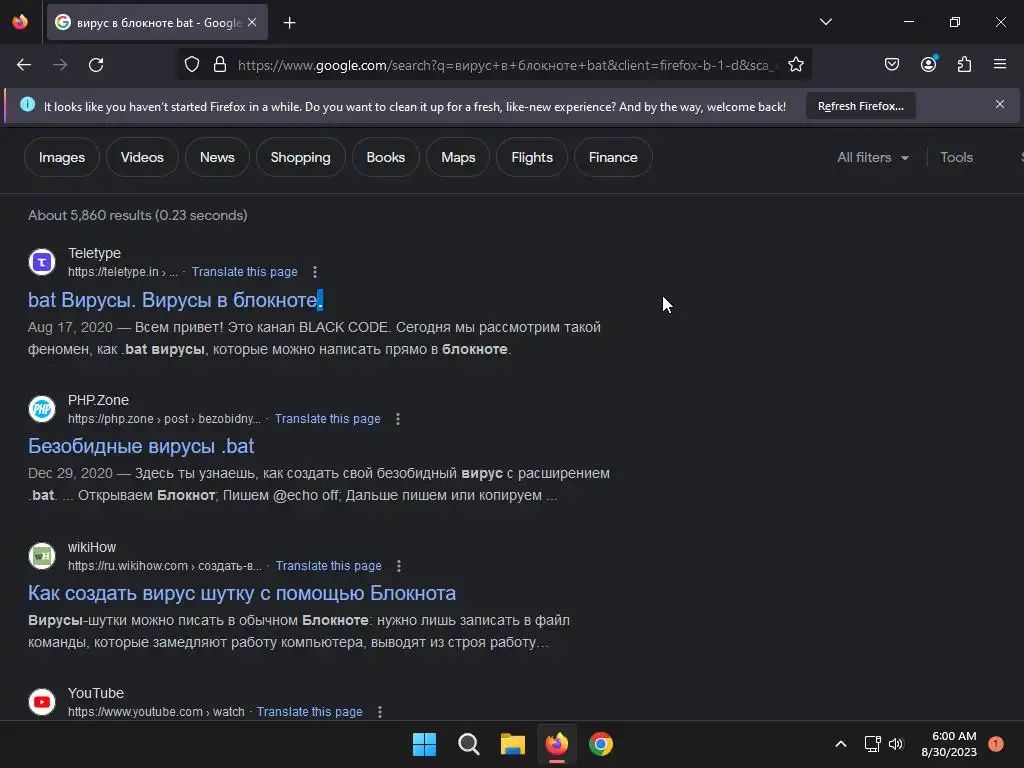
Task: Open the taskbar clock and date
Action: 949,744
